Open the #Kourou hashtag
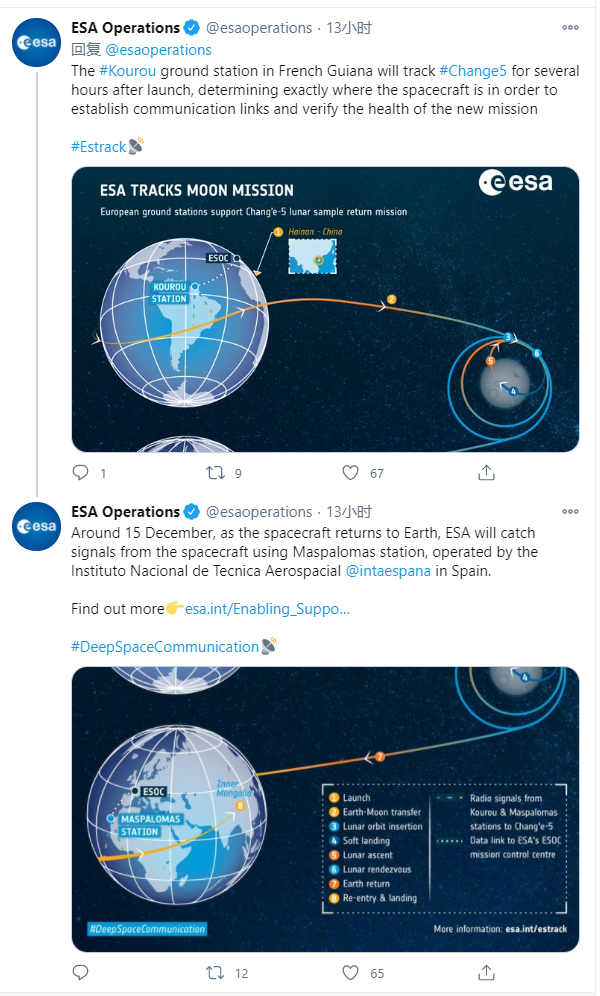600x996 pixels. (x=128, y=71)
